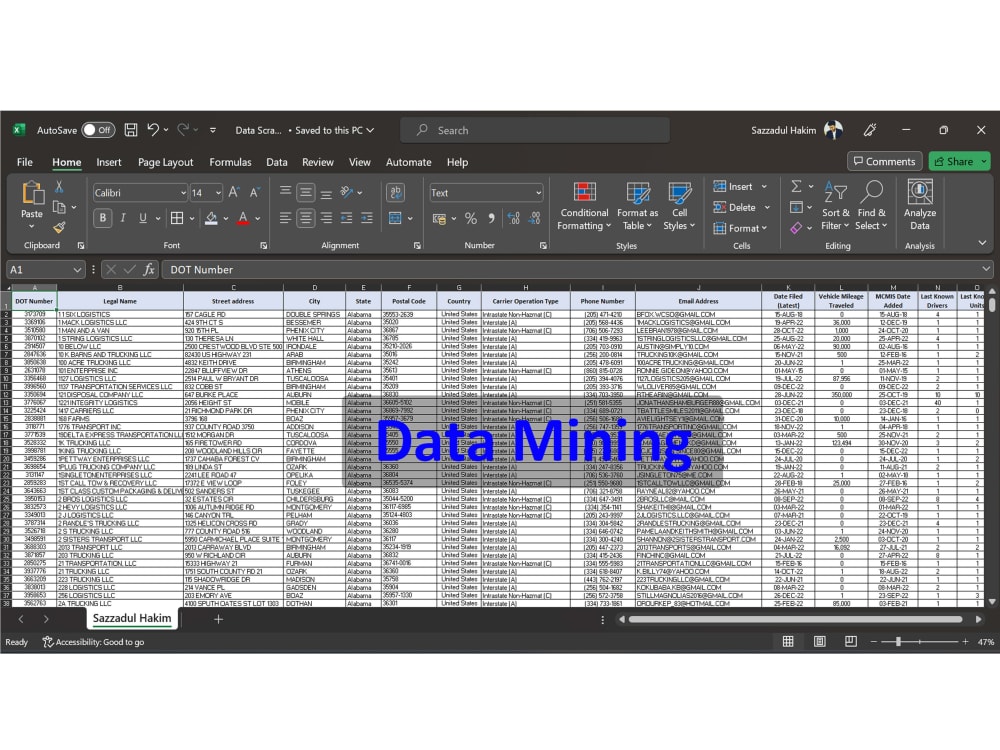
Task: Click the Bottom Align icon
Action: coord(326,193)
